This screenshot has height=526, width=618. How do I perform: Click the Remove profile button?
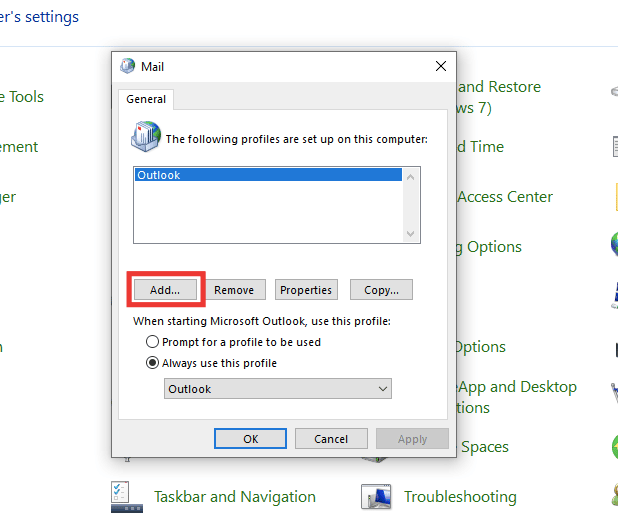pyautogui.click(x=234, y=290)
